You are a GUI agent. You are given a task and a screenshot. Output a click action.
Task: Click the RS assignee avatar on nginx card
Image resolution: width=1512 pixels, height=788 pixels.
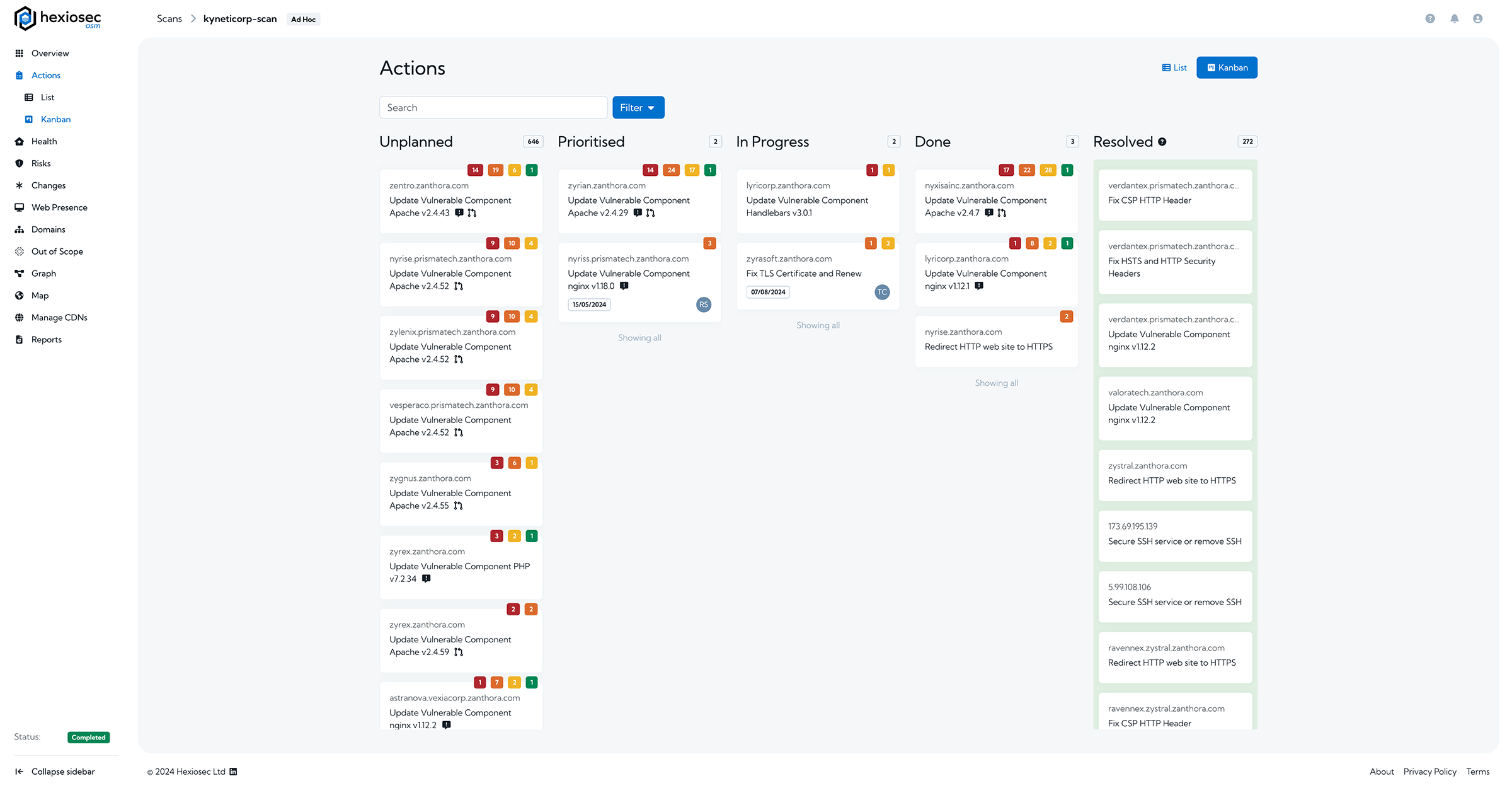click(704, 304)
